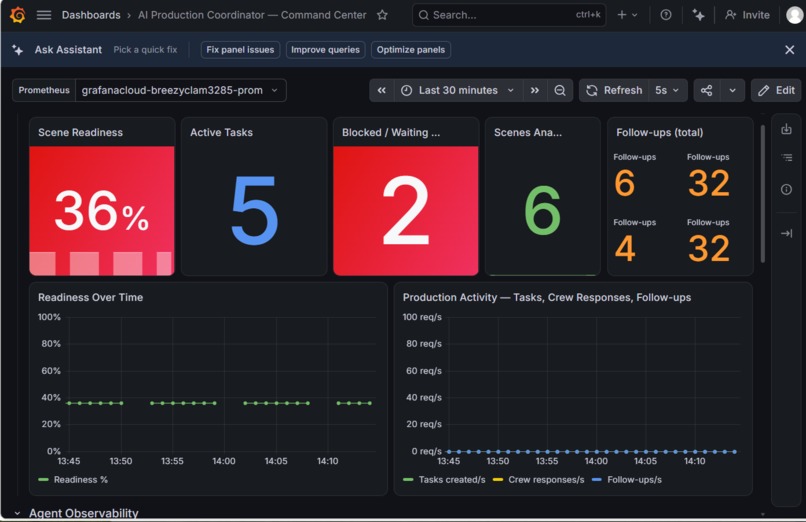Viewport: 806px width, 522px height.
Task: Open Active Tasks panel title
Action: pos(222,133)
